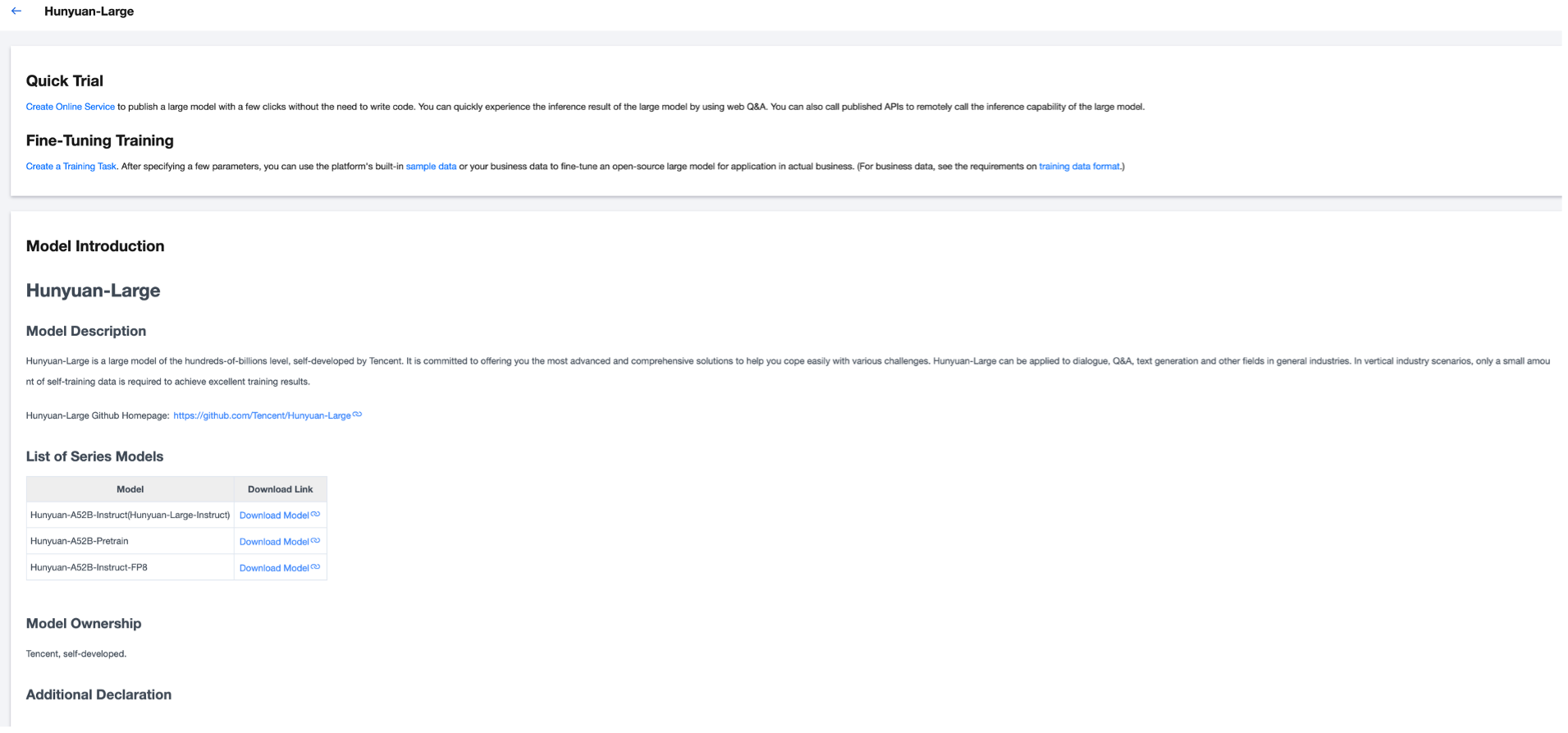The width and height of the screenshot is (1568, 733).
Task: Select the 'Hunyuan-Large Github Homepage:' label
Action: 98,416
